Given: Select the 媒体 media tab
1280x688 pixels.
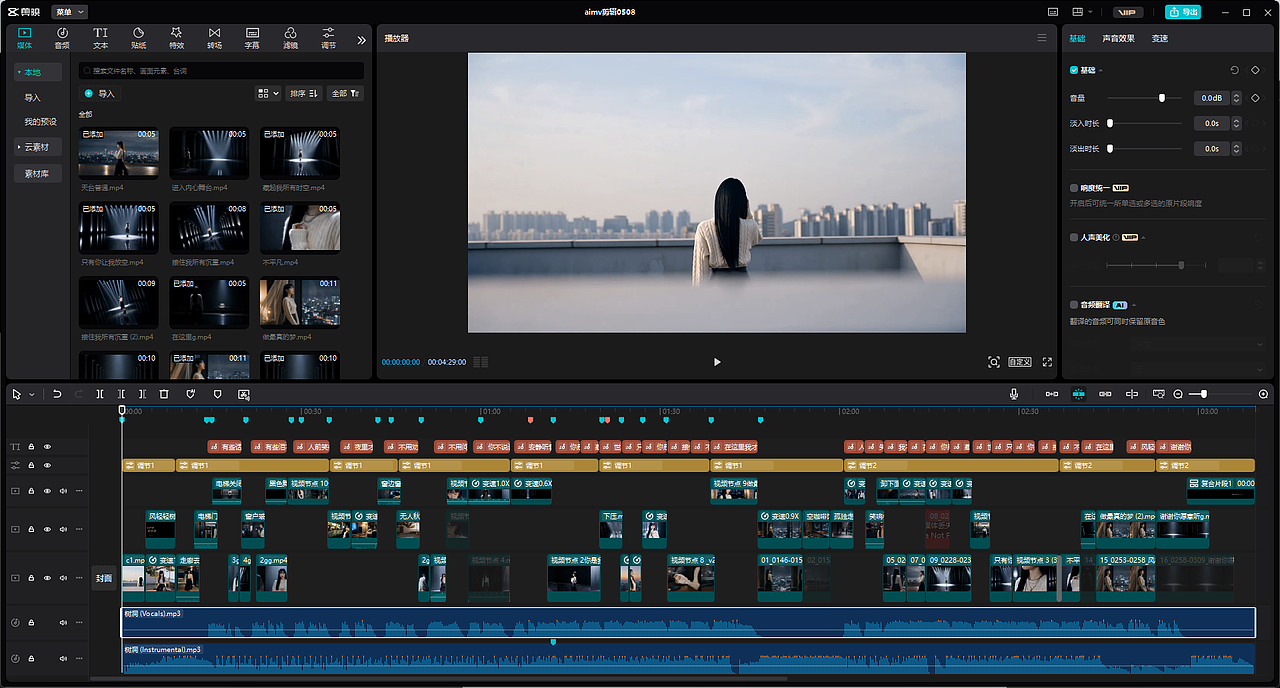Looking at the screenshot, I should pos(24,38).
